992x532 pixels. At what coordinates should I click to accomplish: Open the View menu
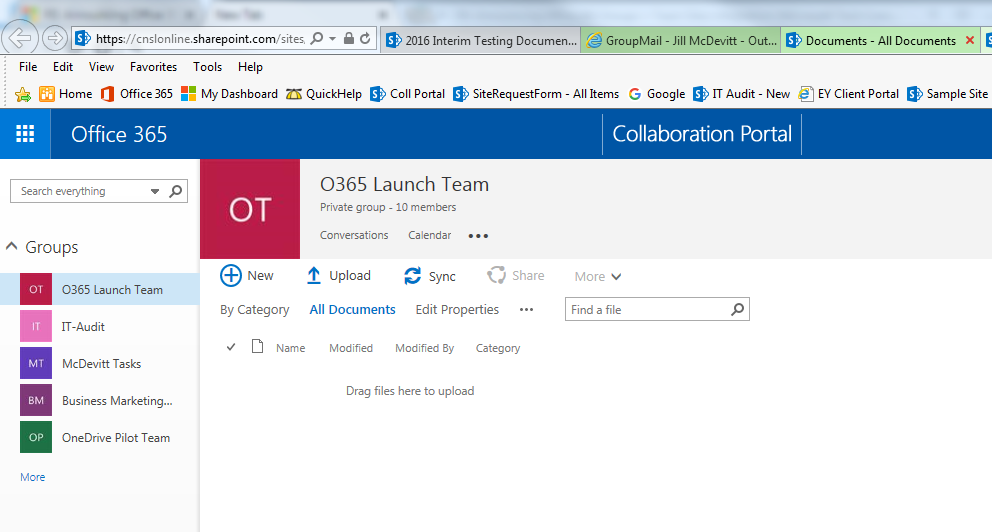click(x=101, y=67)
